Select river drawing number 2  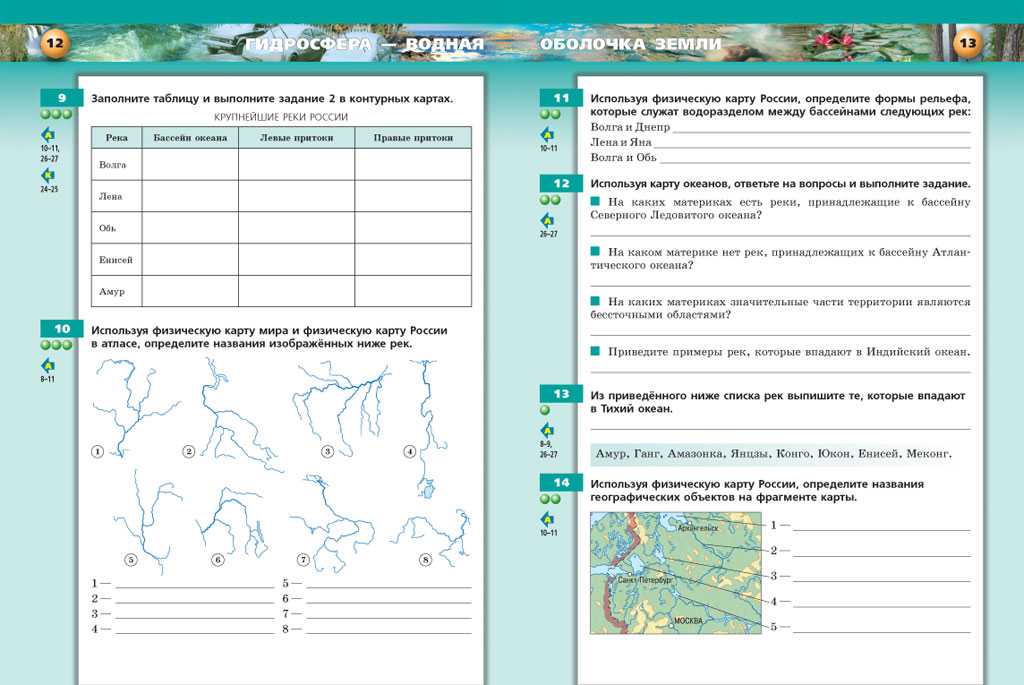point(240,413)
